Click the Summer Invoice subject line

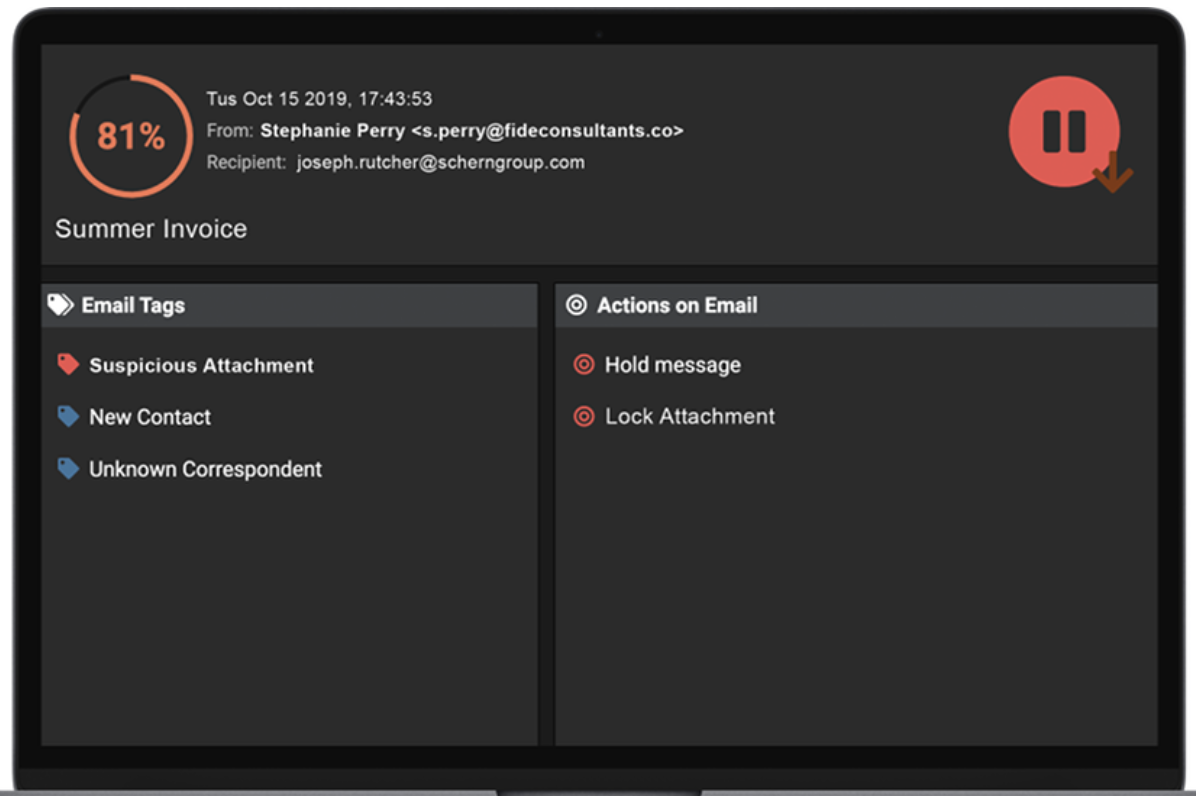point(151,229)
